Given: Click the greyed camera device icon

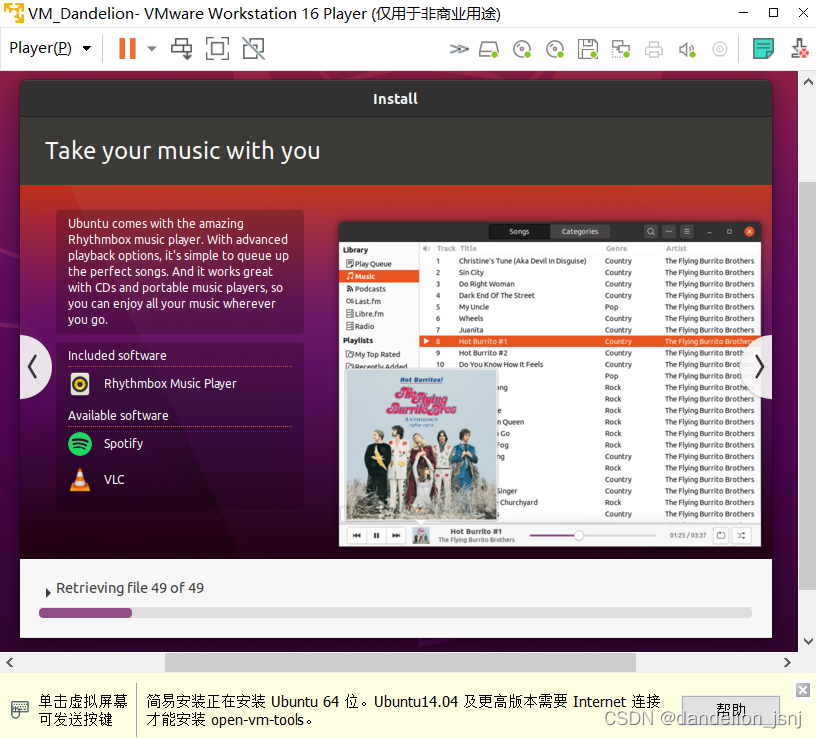Looking at the screenshot, I should tap(720, 49).
